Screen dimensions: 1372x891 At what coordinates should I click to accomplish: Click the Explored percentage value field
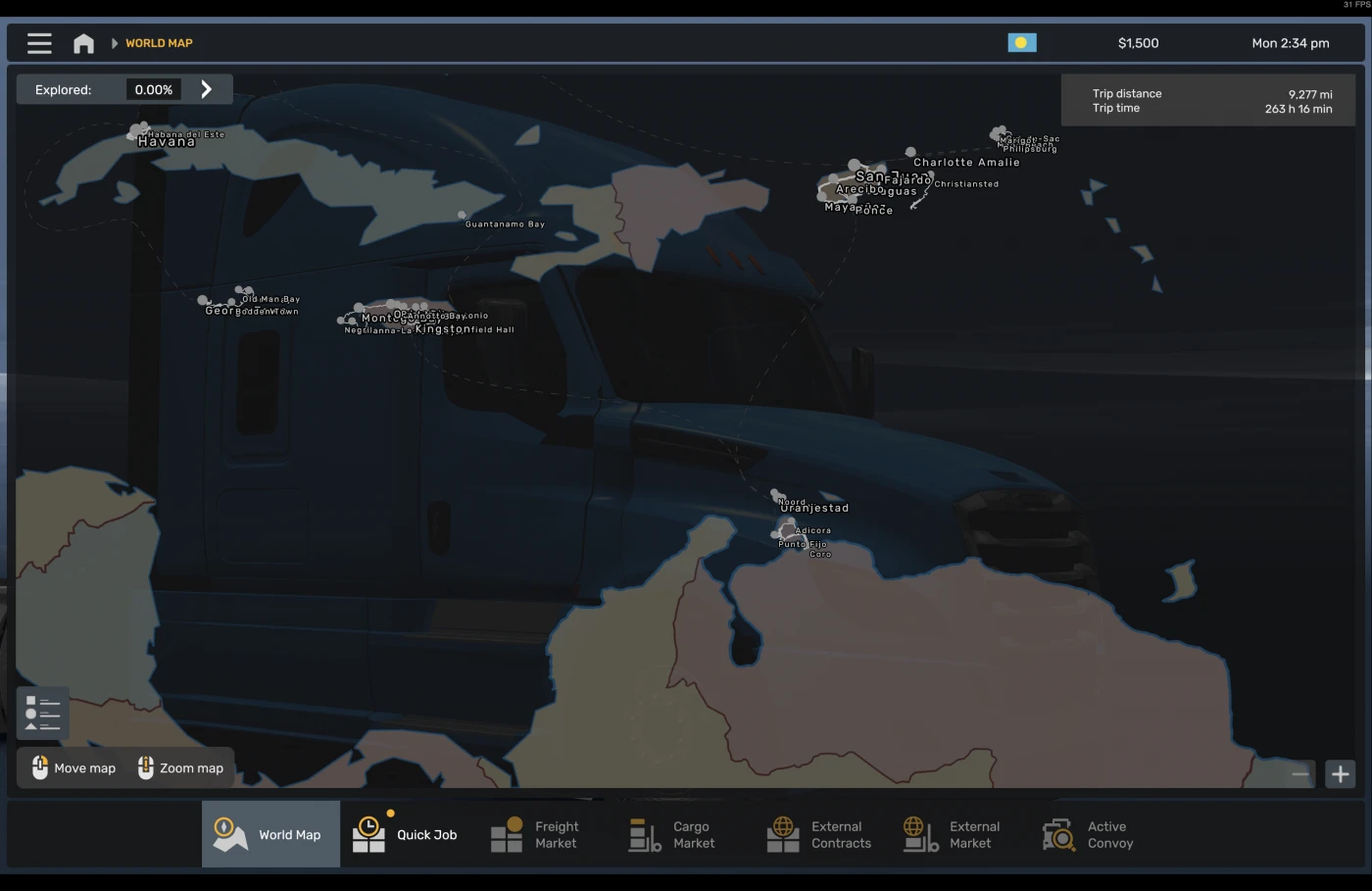[x=153, y=88]
